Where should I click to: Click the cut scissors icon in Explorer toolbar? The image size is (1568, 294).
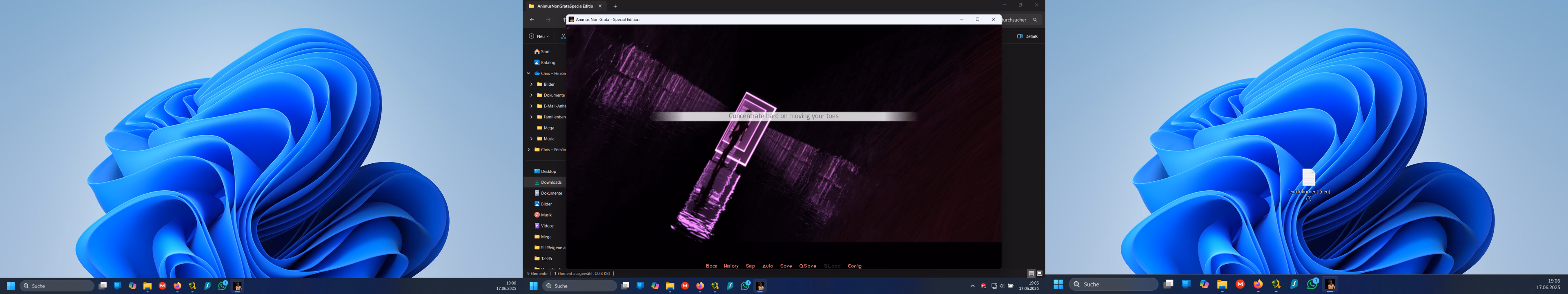pos(563,36)
